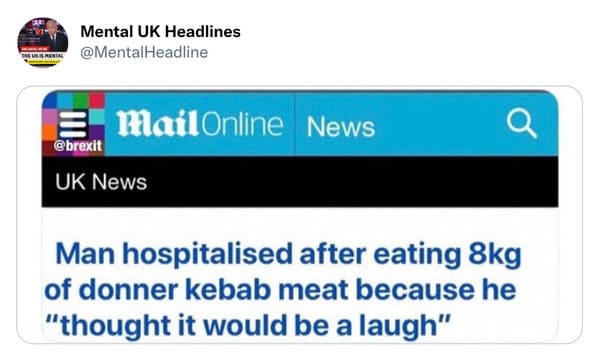
Task: Switch to the News section tab
Action: [341, 127]
